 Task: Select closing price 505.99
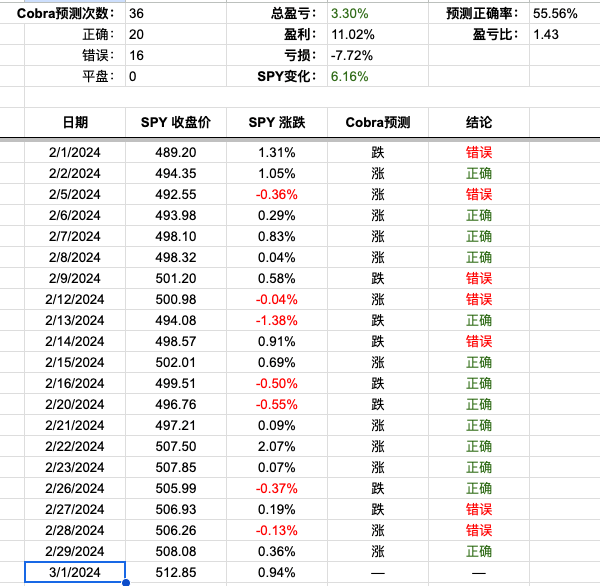[176, 488]
